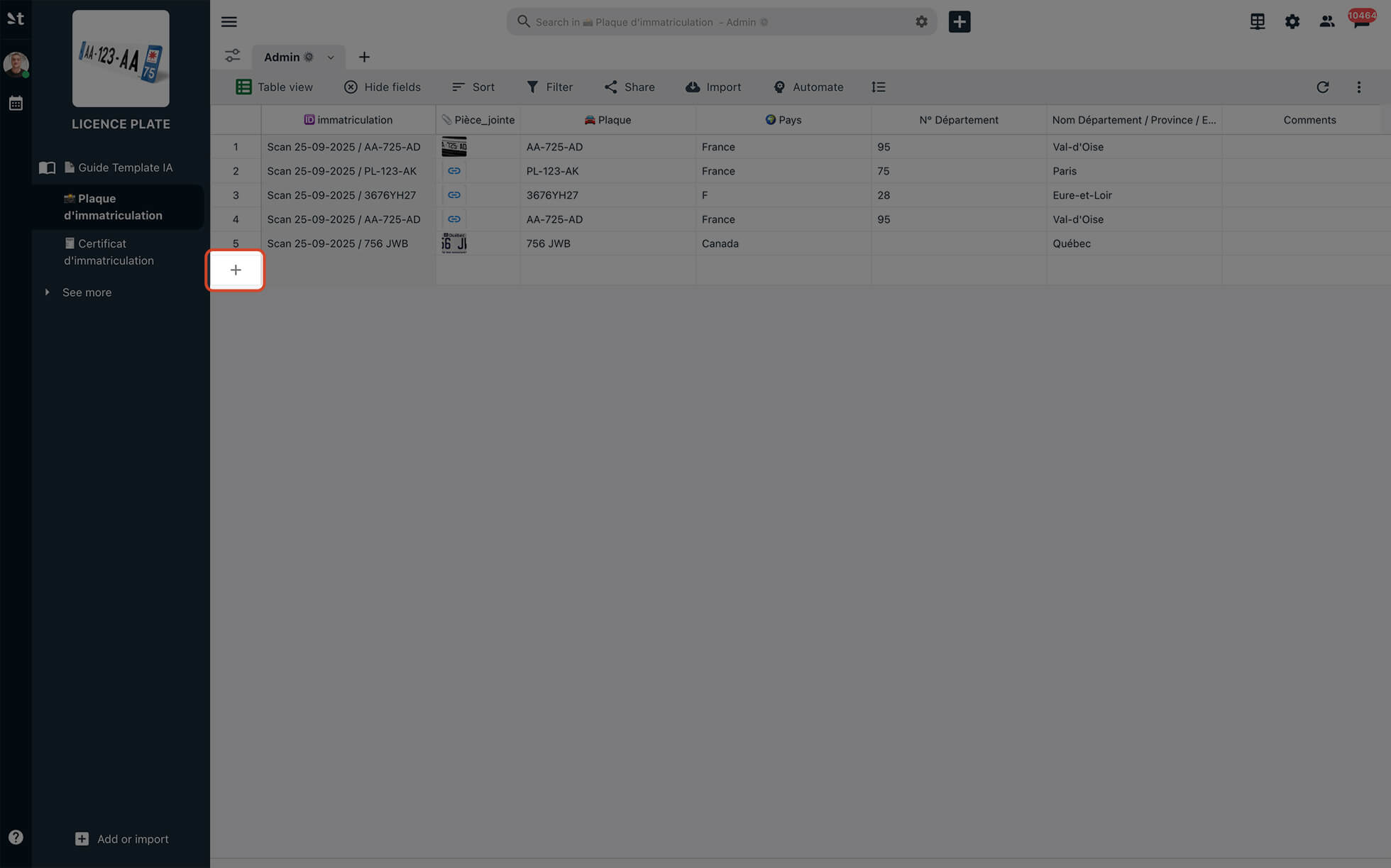Click the Hide fields button
This screenshot has height=868, width=1391.
tap(382, 87)
